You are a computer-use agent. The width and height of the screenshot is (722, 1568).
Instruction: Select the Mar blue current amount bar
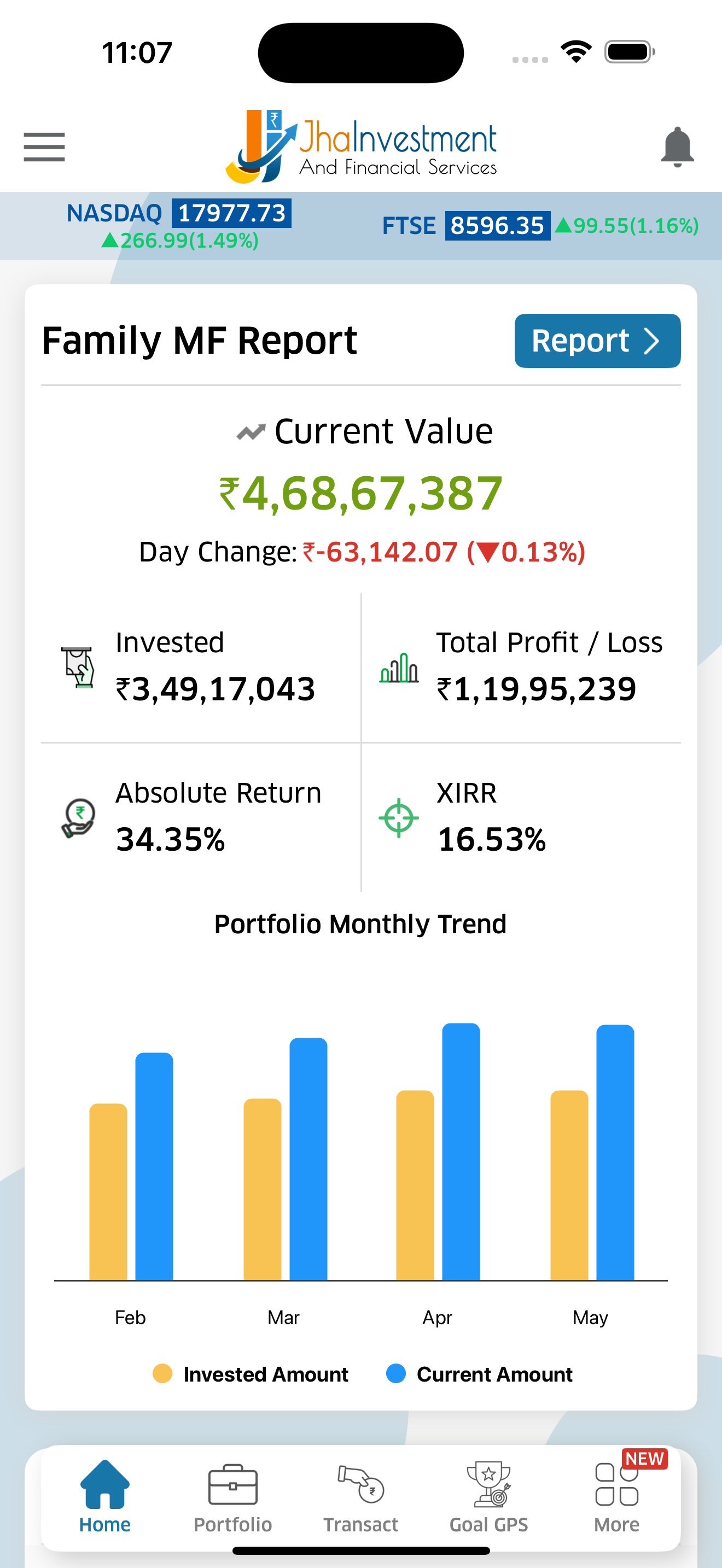(308, 1159)
